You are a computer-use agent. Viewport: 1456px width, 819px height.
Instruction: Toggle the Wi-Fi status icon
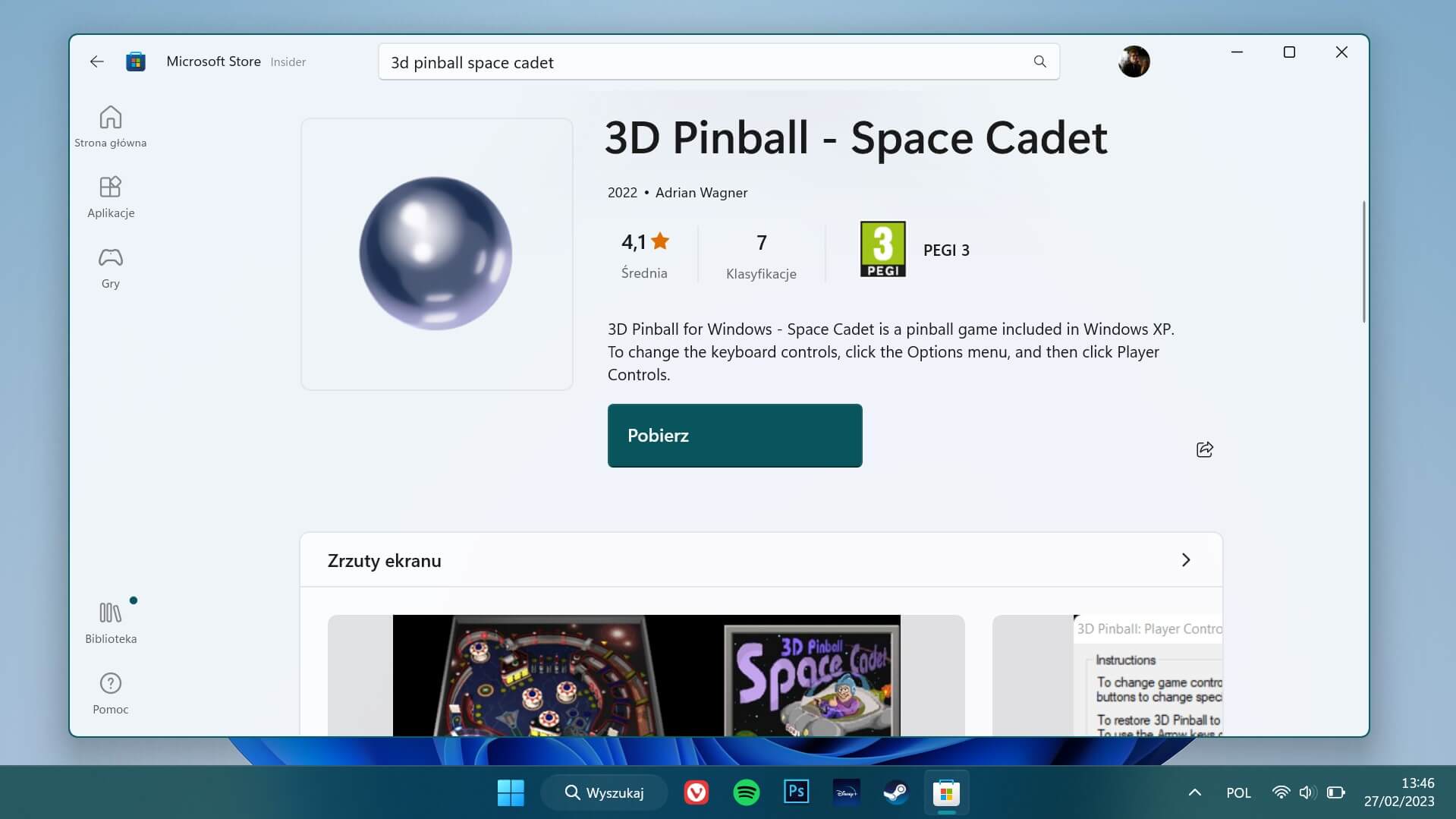[1281, 792]
